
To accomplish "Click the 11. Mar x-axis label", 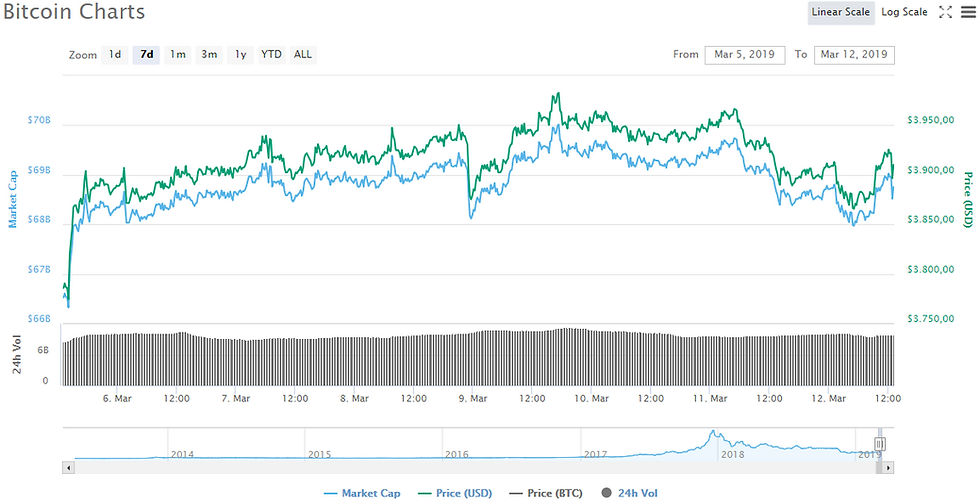I will click(710, 398).
